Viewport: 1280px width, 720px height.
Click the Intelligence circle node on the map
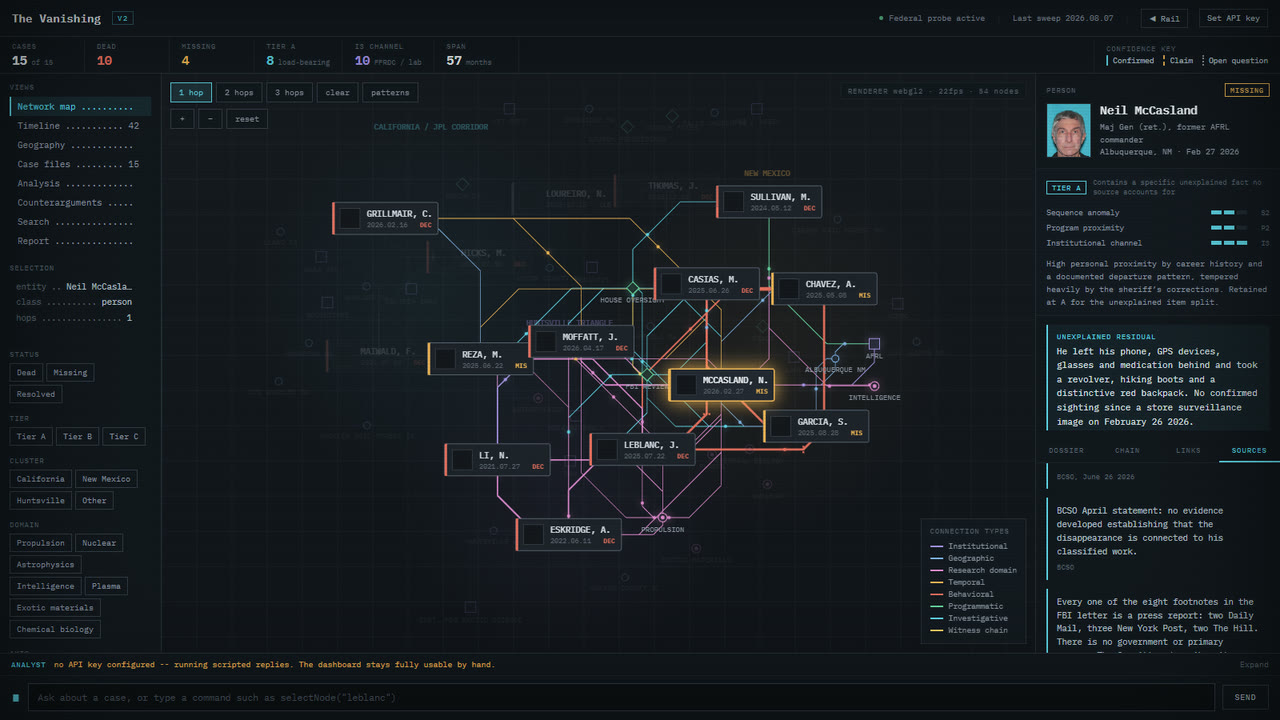point(874,386)
